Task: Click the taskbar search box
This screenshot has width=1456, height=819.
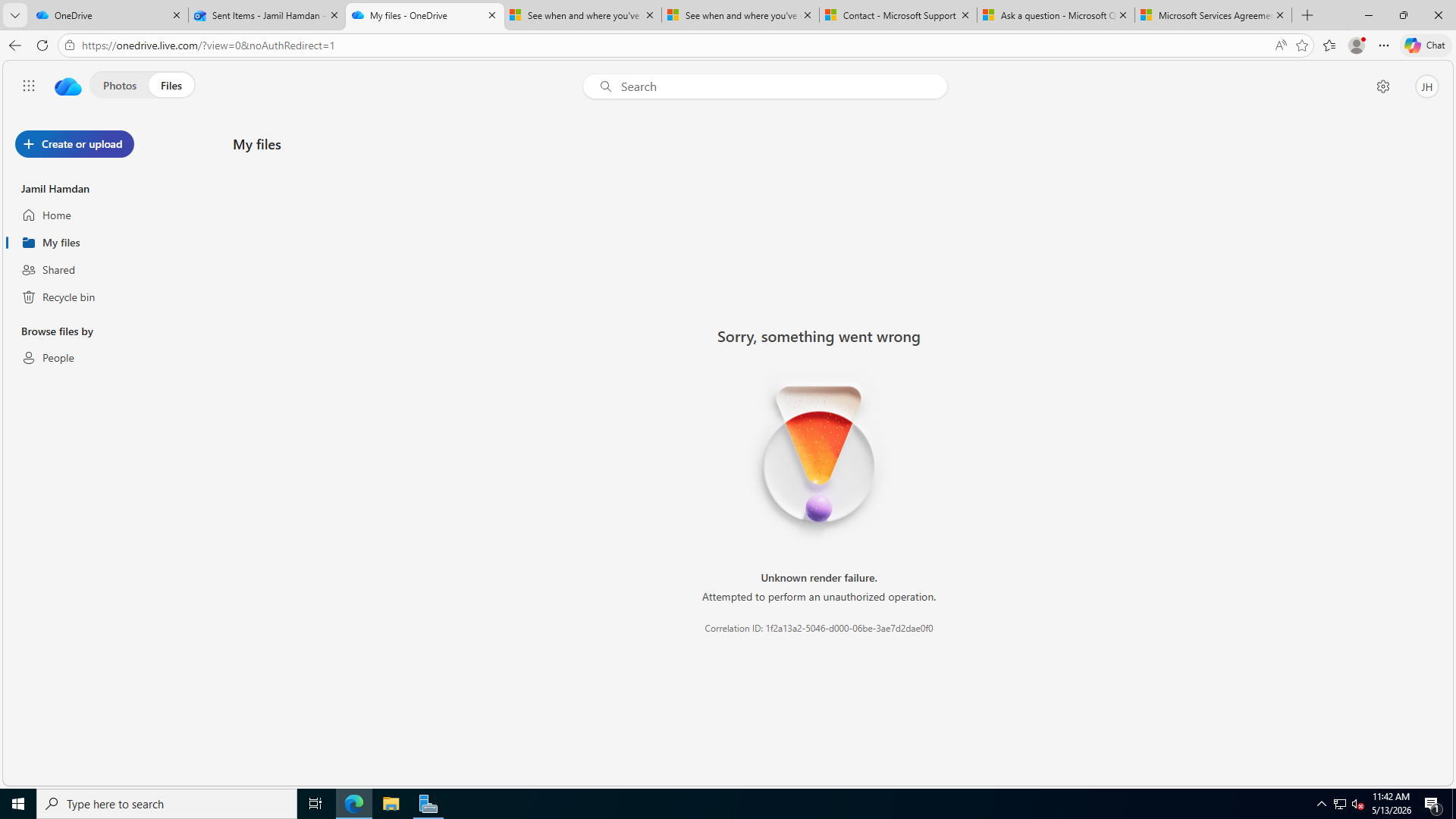Action: click(167, 804)
